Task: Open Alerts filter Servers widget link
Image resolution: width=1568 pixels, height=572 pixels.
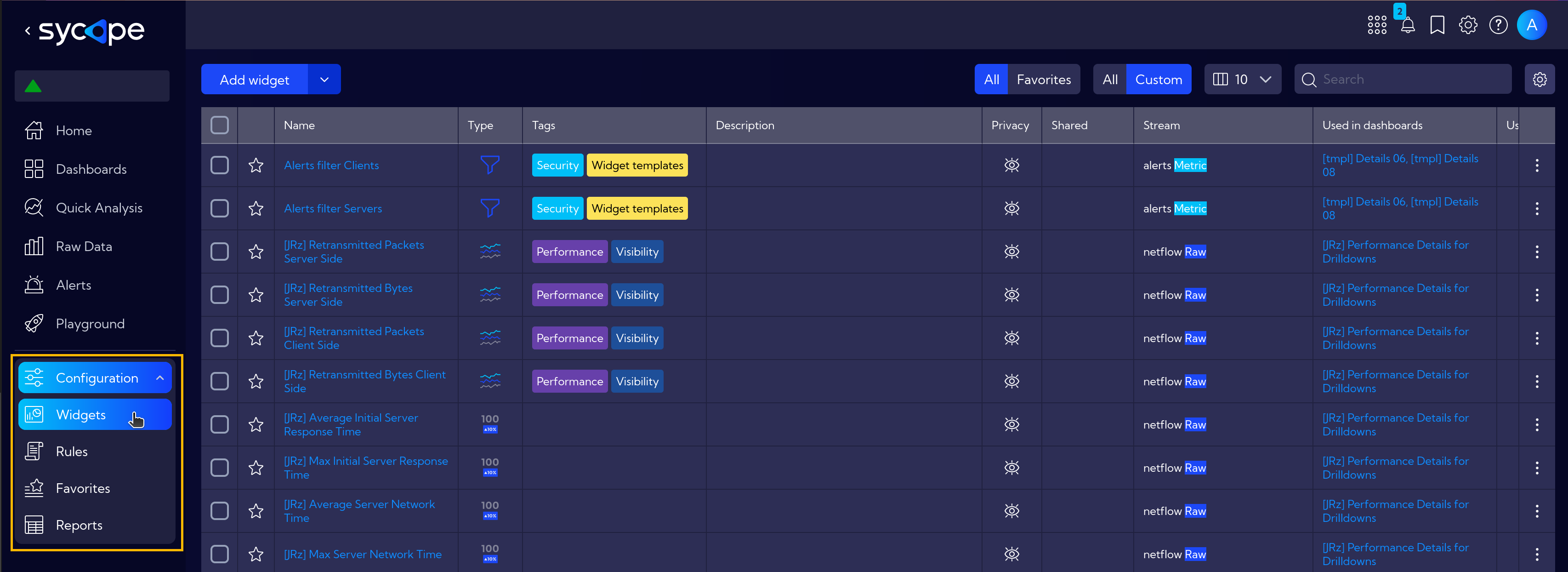Action: pyautogui.click(x=333, y=208)
